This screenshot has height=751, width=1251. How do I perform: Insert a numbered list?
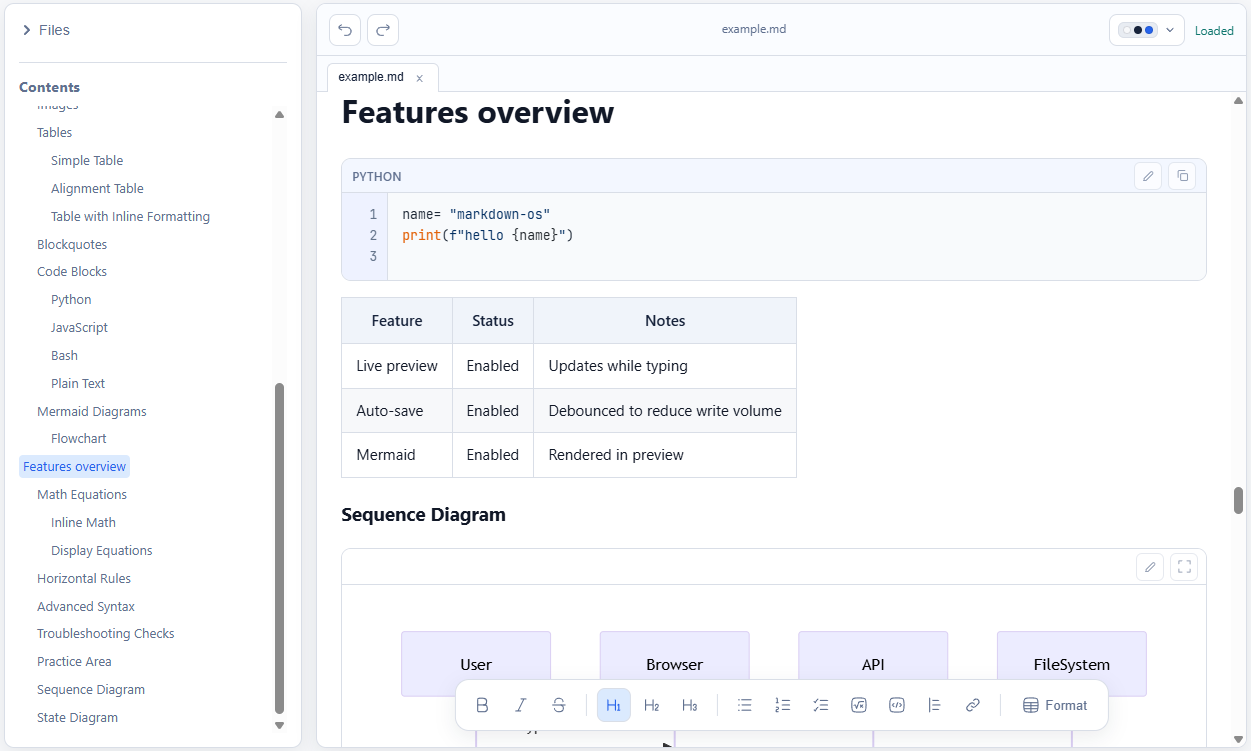[x=782, y=705]
